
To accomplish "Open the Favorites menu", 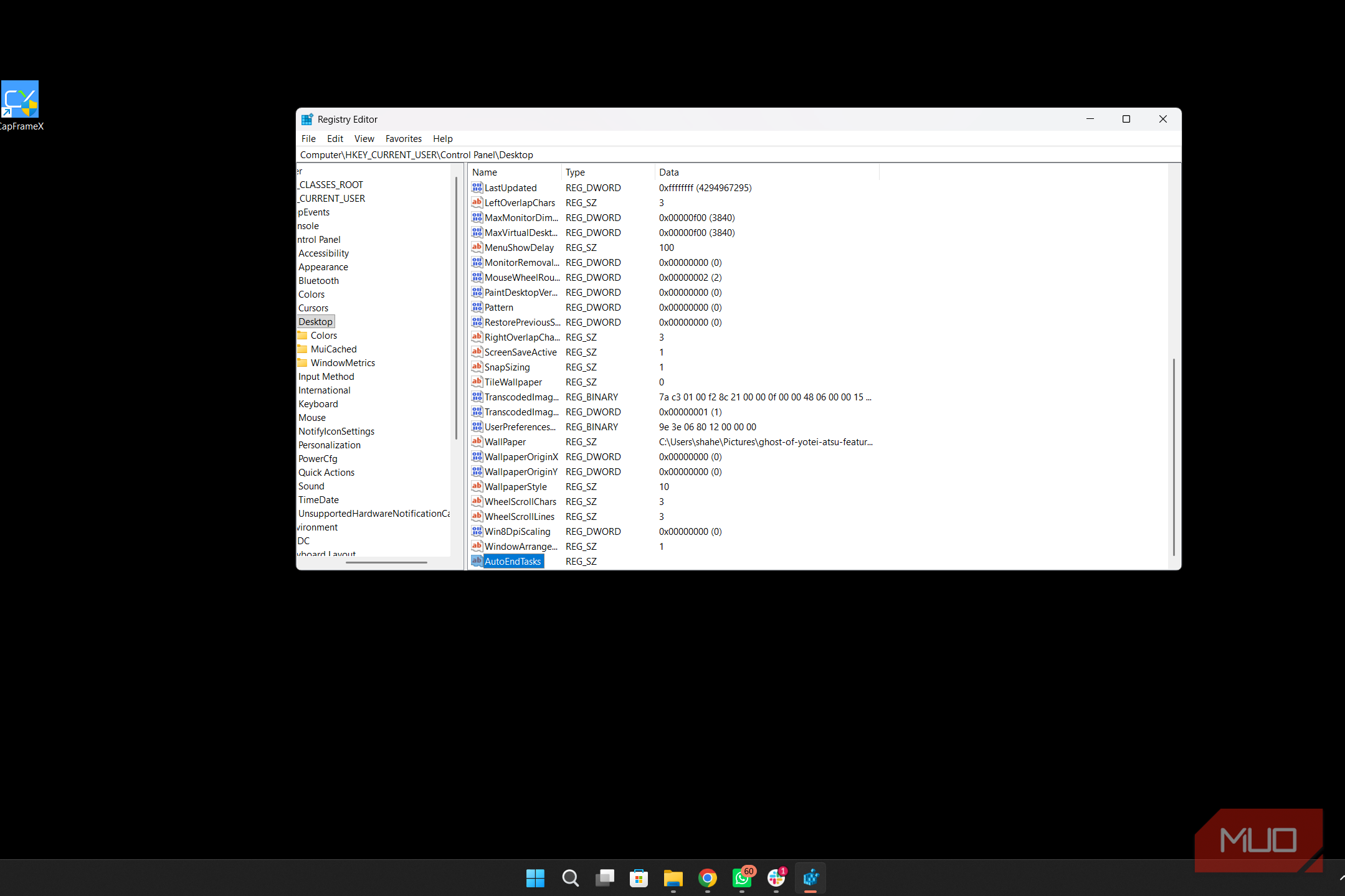I will pos(403,139).
